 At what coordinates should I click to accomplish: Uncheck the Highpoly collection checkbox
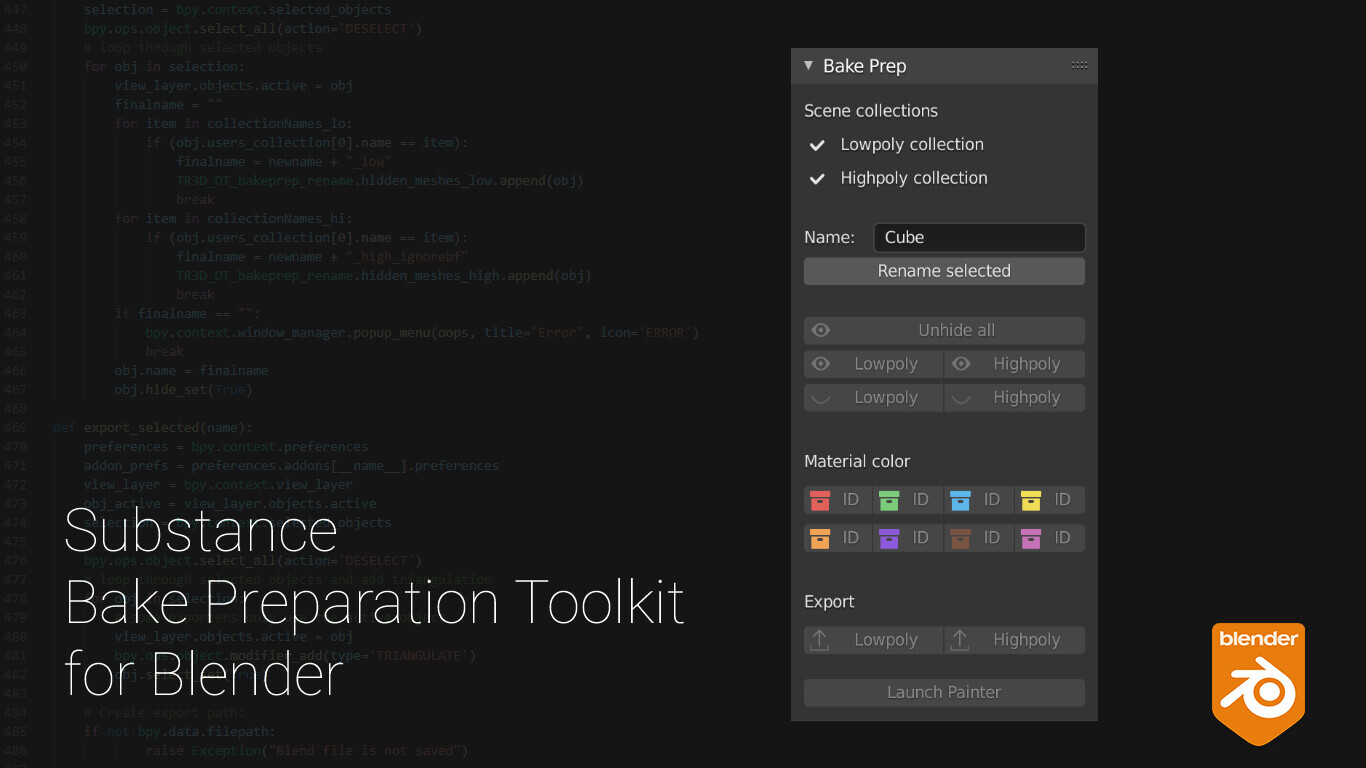coord(817,179)
